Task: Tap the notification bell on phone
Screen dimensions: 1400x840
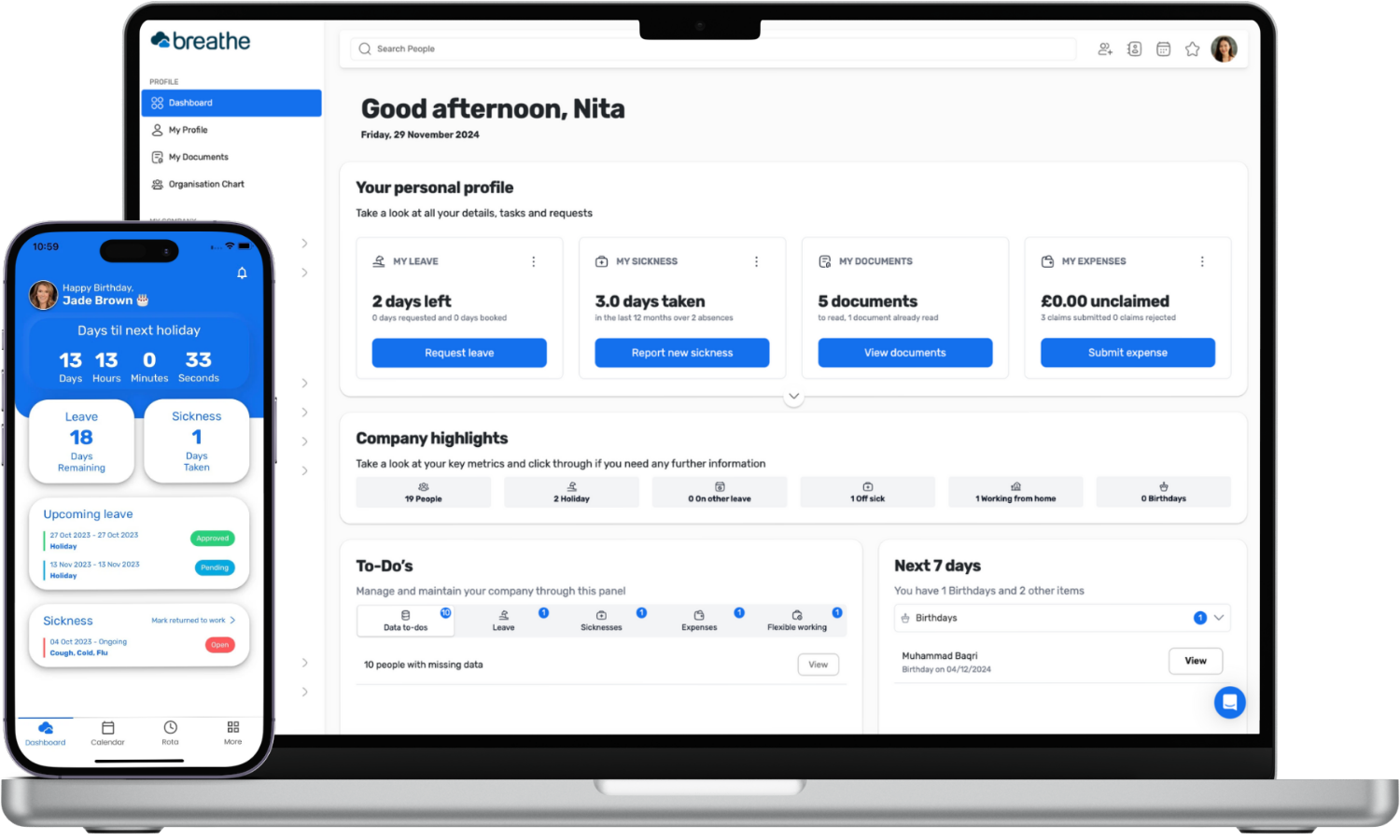Action: pyautogui.click(x=242, y=273)
